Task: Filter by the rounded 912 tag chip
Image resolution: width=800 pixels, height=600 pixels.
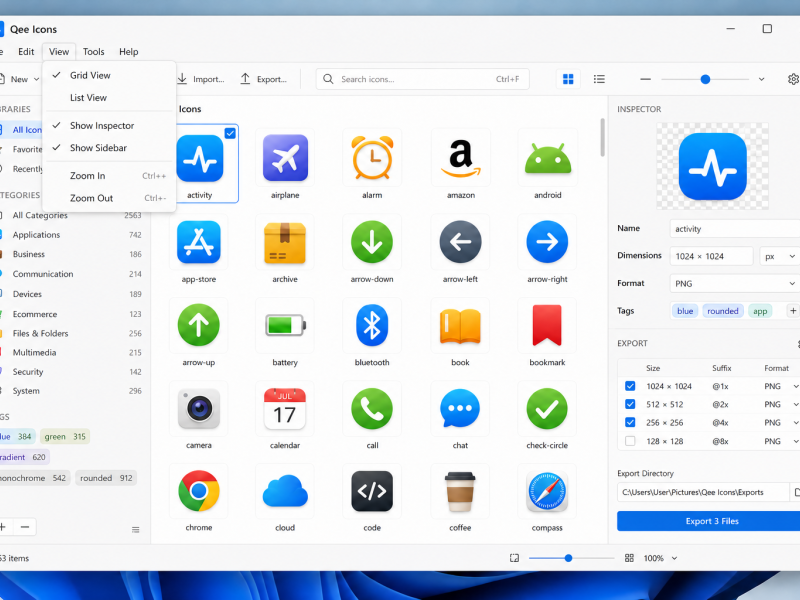Action: coord(106,478)
